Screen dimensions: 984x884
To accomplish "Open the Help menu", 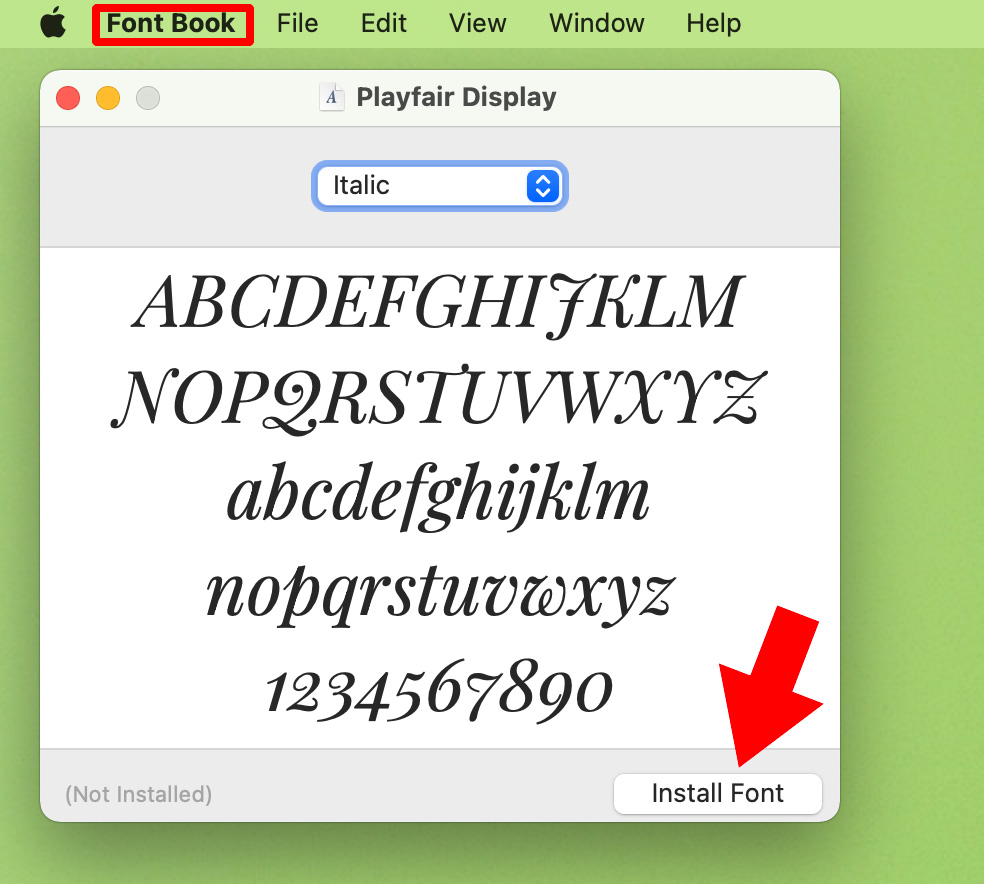I will (714, 24).
